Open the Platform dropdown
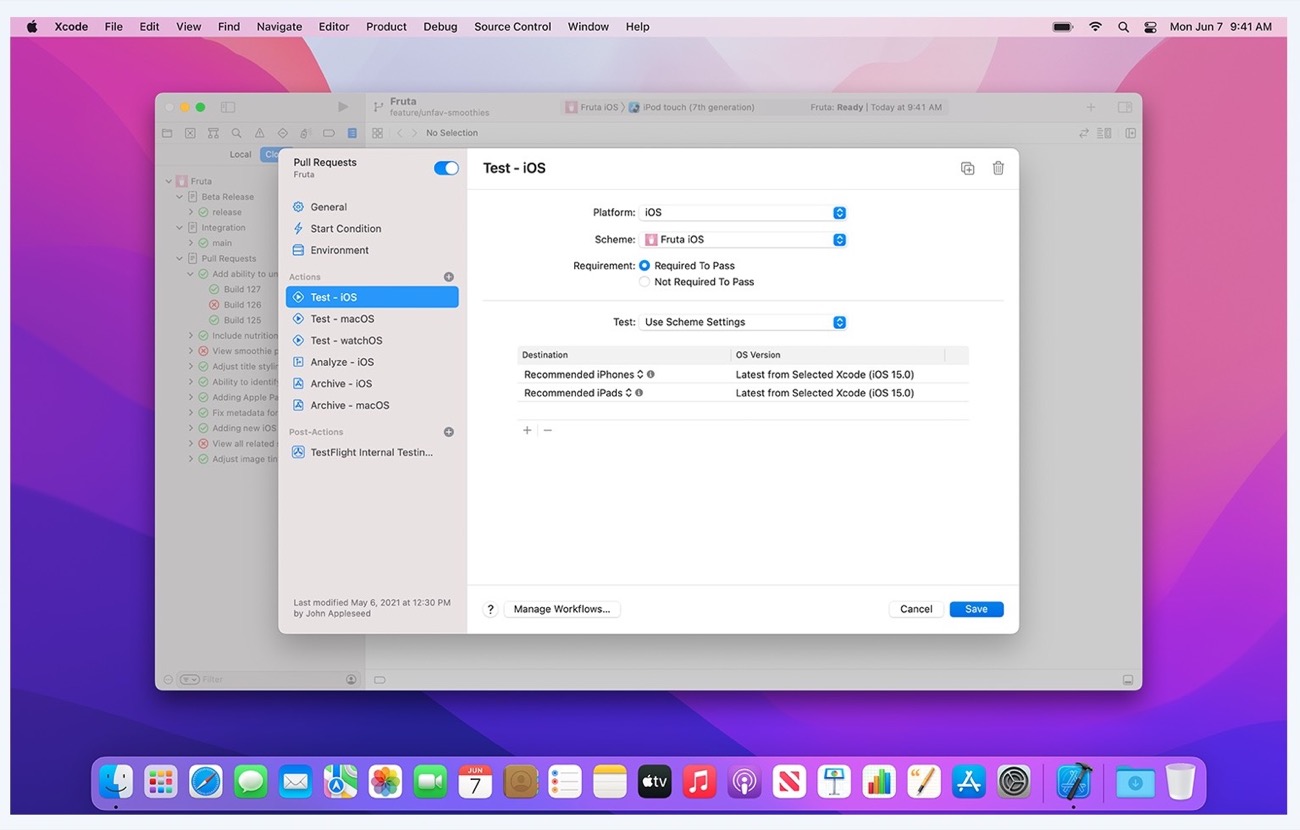This screenshot has height=830, width=1300. point(745,213)
